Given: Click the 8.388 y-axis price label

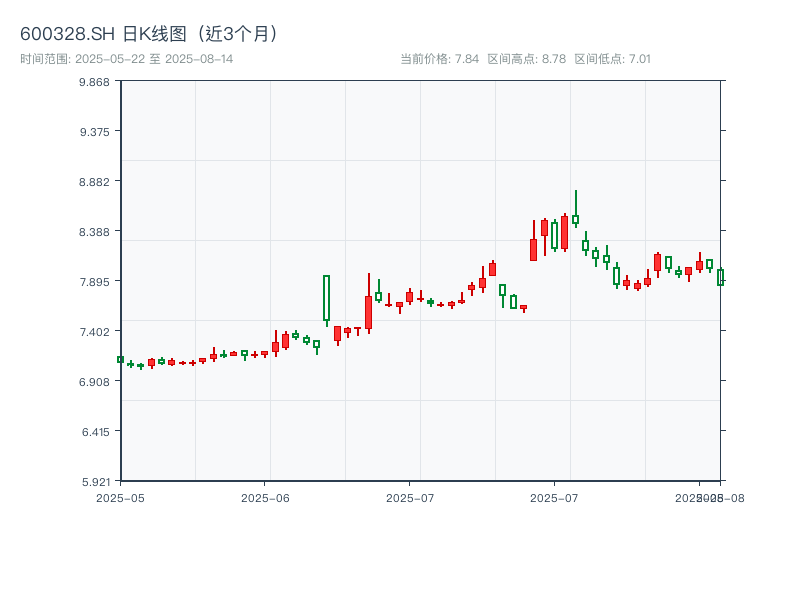Looking at the screenshot, I should [x=93, y=232].
